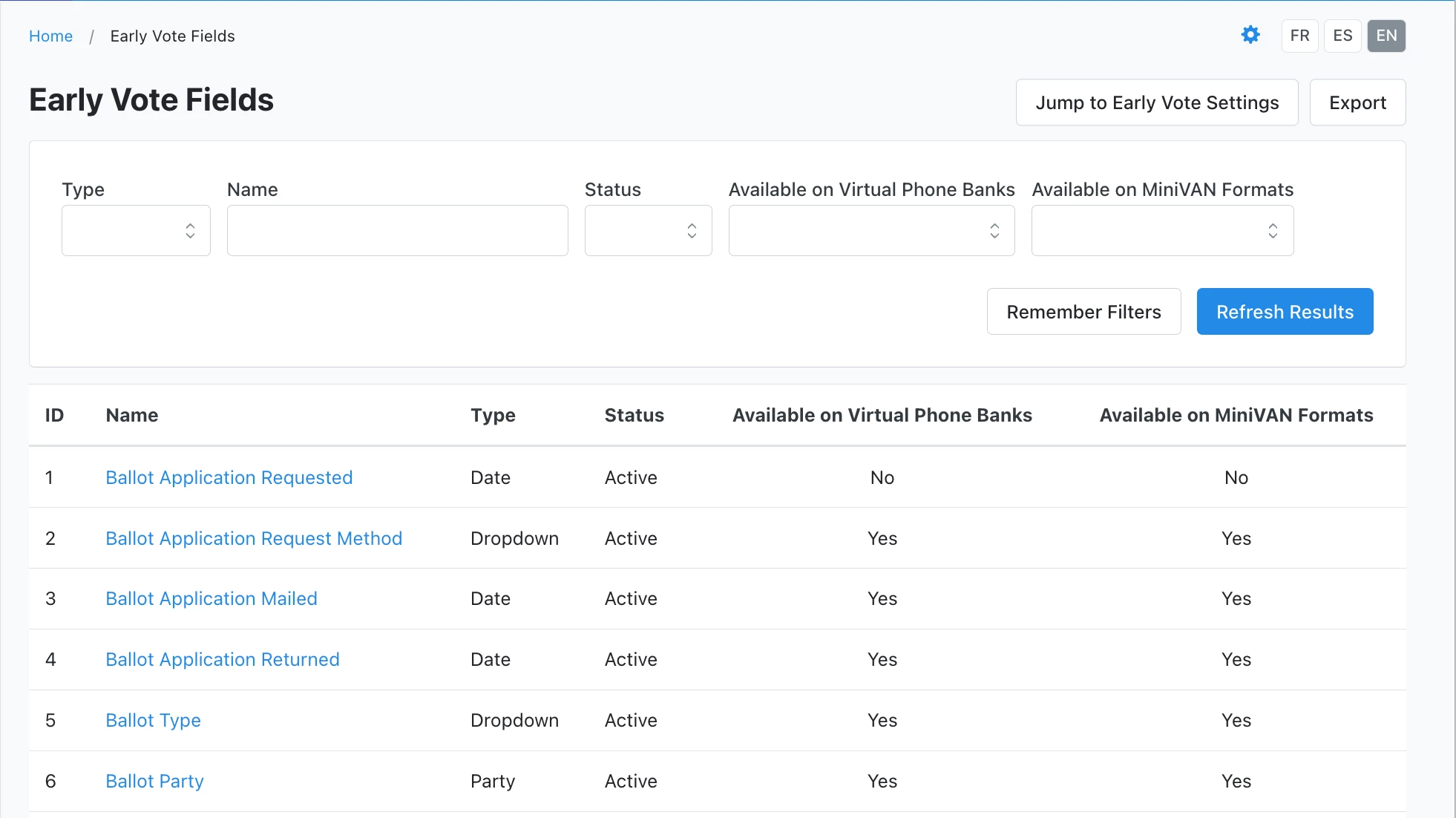Image resolution: width=1456 pixels, height=818 pixels.
Task: Open the Ballot Party field link
Action: 154,781
